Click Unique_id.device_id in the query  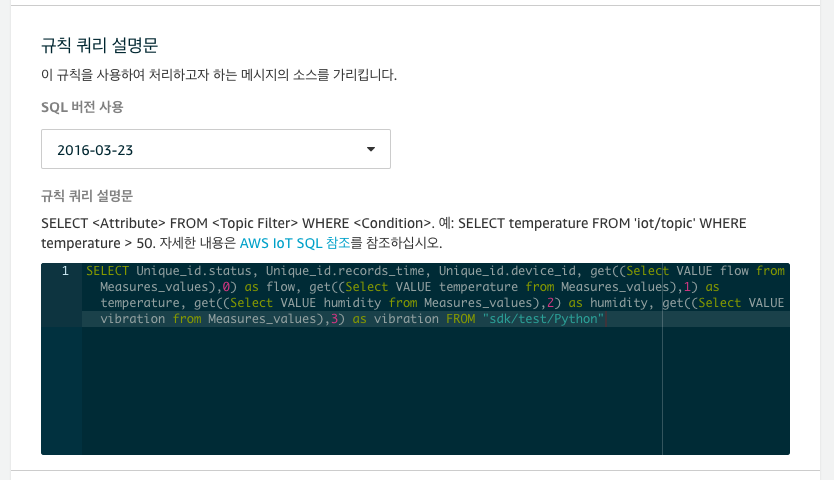click(x=507, y=271)
